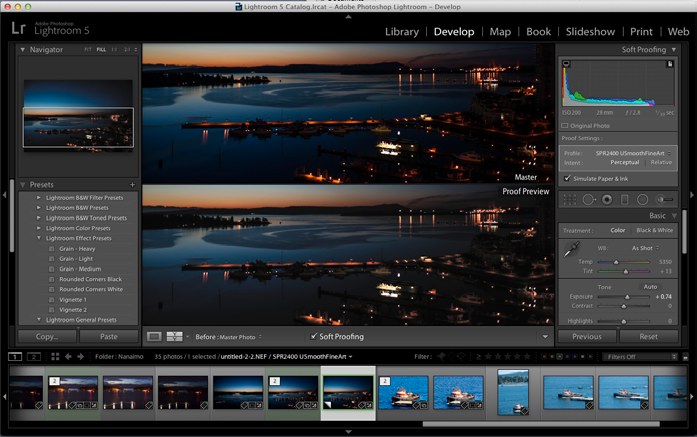Switch to Before/After split view
The image size is (697, 437).
tap(174, 337)
